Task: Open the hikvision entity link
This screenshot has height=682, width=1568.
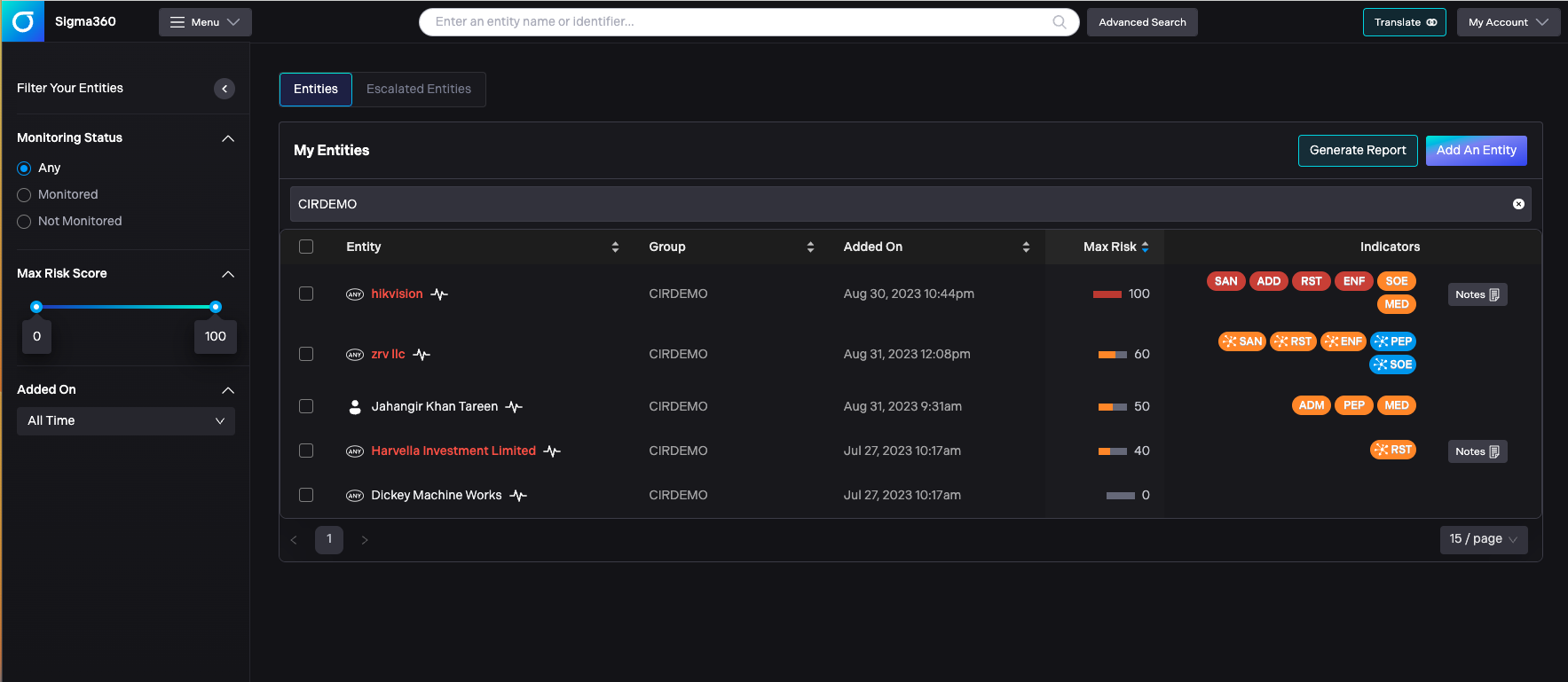Action: [x=397, y=294]
